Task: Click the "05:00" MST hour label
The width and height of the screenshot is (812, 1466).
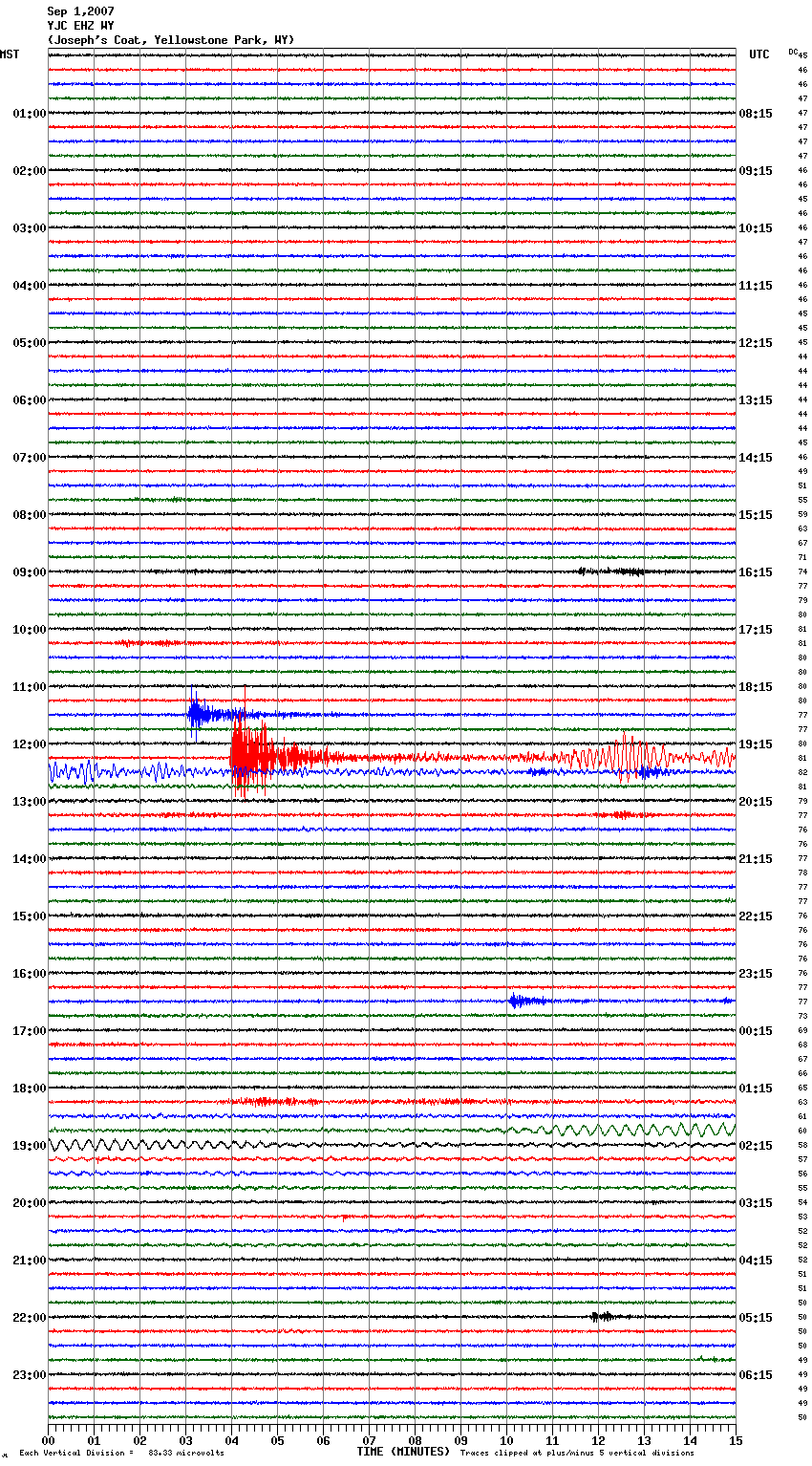Action: click(29, 343)
